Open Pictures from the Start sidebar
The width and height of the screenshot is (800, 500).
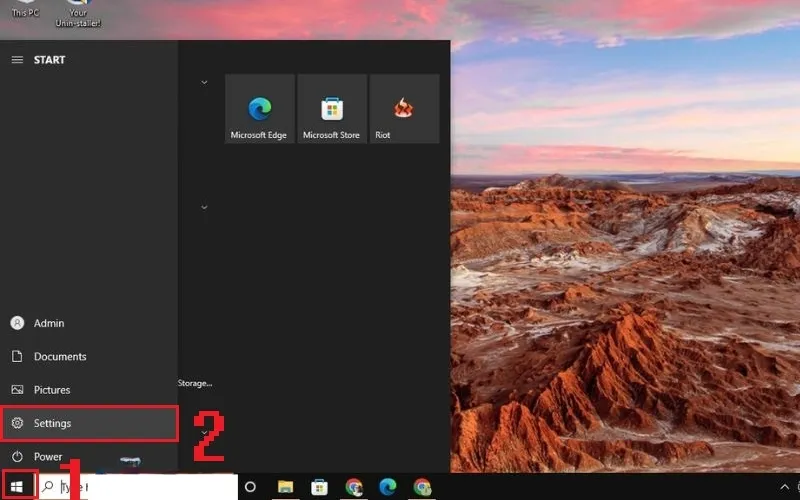(x=89, y=390)
